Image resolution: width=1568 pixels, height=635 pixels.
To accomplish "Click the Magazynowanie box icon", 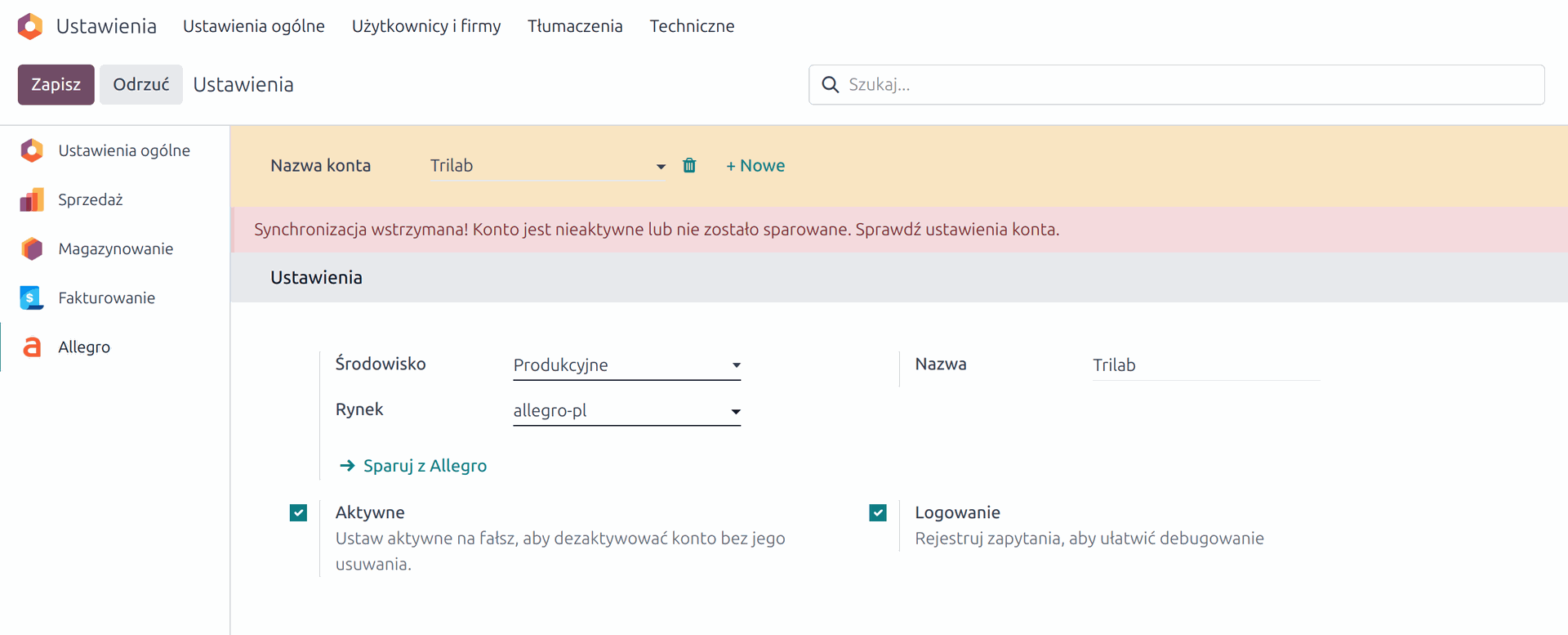I will [x=32, y=248].
